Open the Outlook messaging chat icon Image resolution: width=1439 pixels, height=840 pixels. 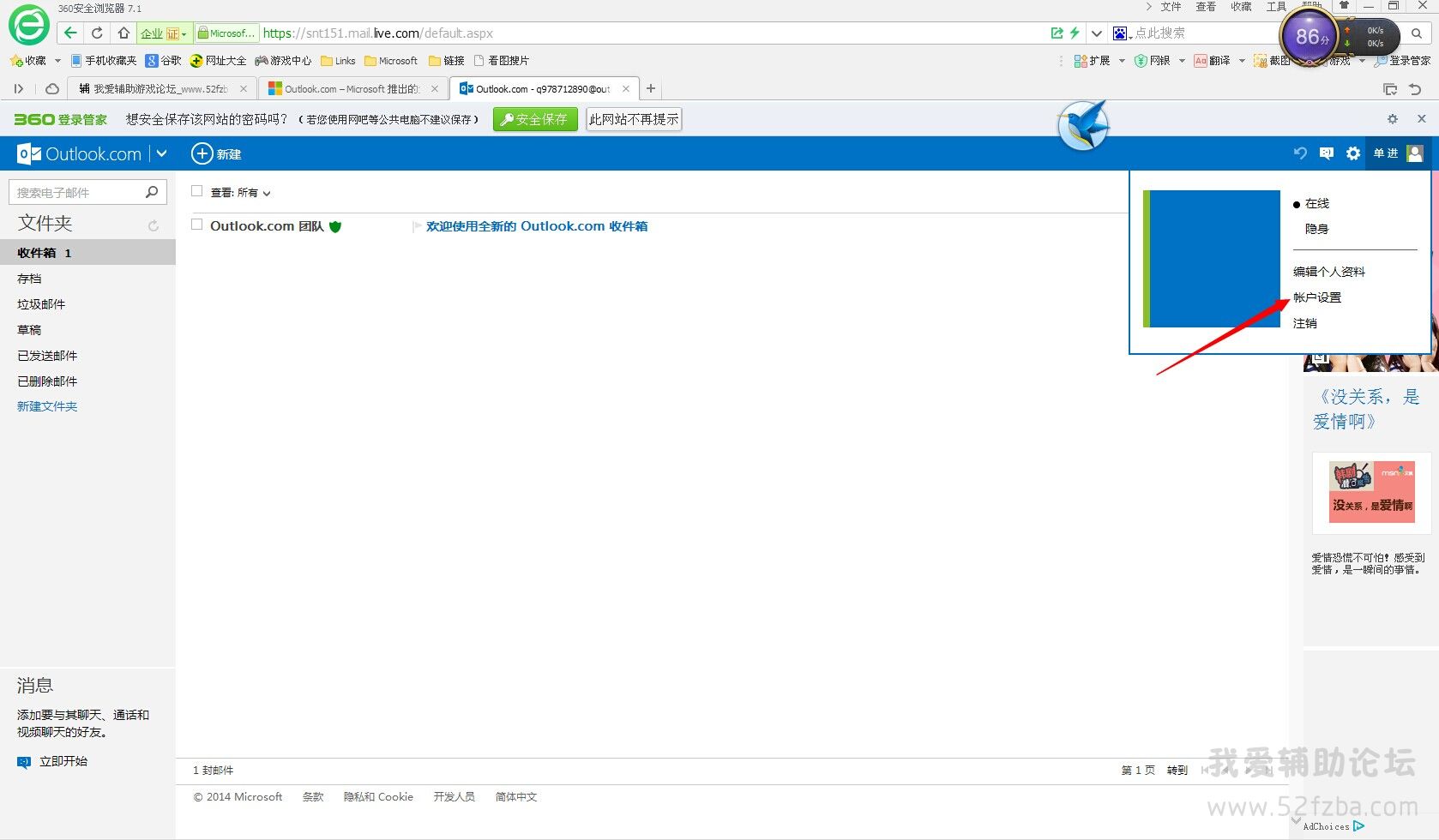pos(1327,153)
